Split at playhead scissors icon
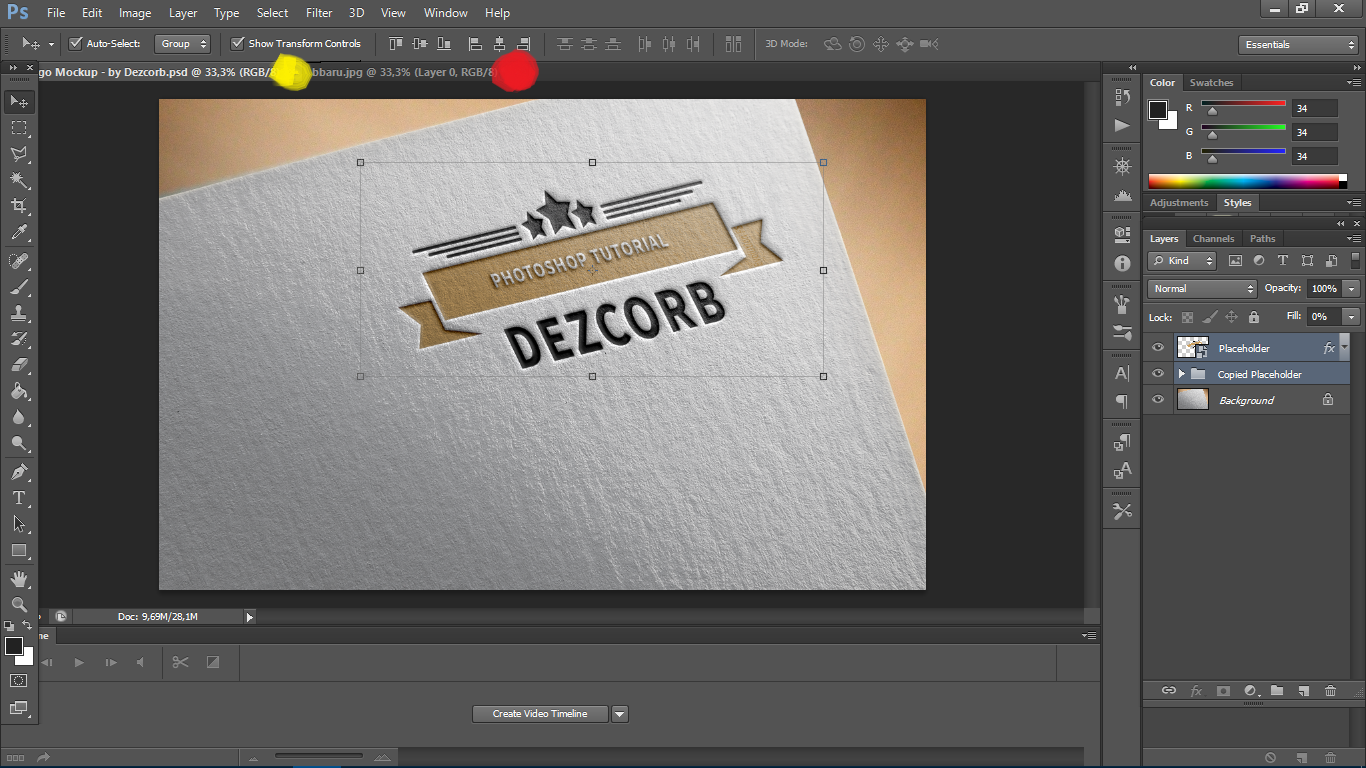Image resolution: width=1366 pixels, height=768 pixels. (x=180, y=662)
